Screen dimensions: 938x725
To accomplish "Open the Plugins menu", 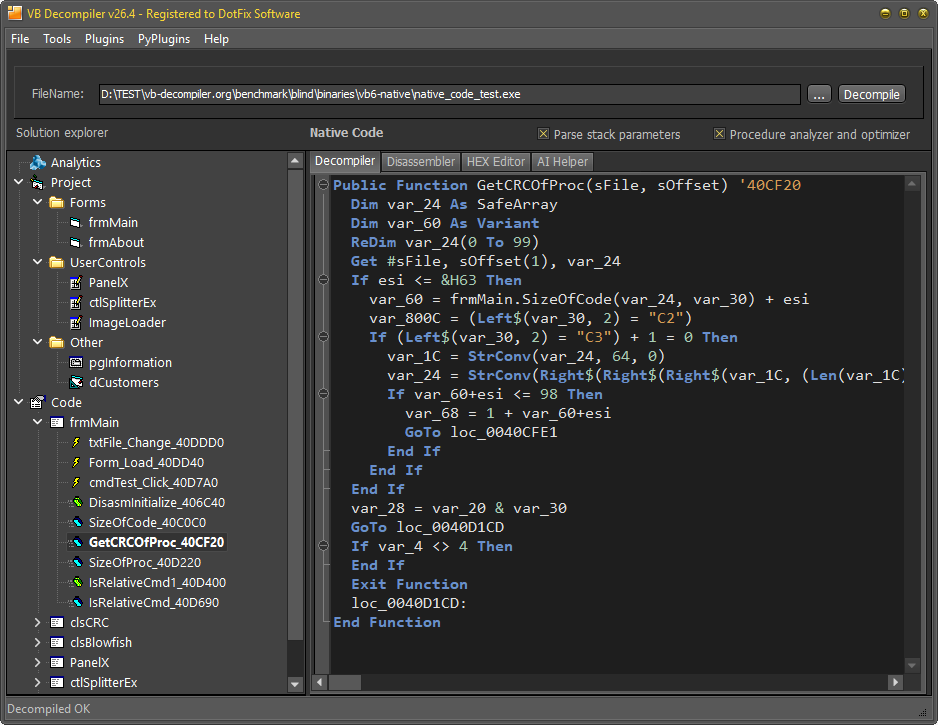I will [x=104, y=39].
